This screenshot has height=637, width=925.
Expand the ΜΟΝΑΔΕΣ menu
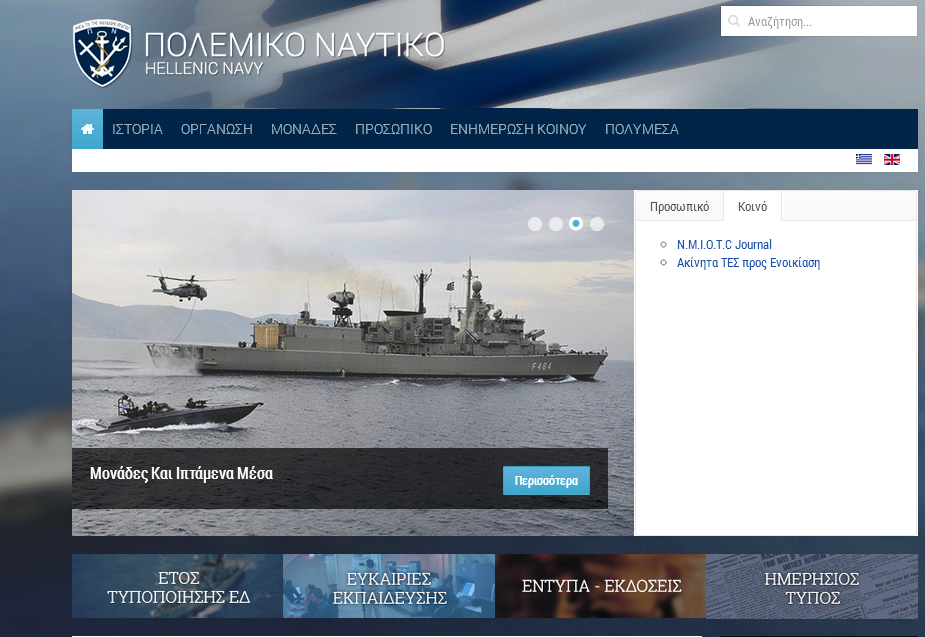tap(303, 129)
